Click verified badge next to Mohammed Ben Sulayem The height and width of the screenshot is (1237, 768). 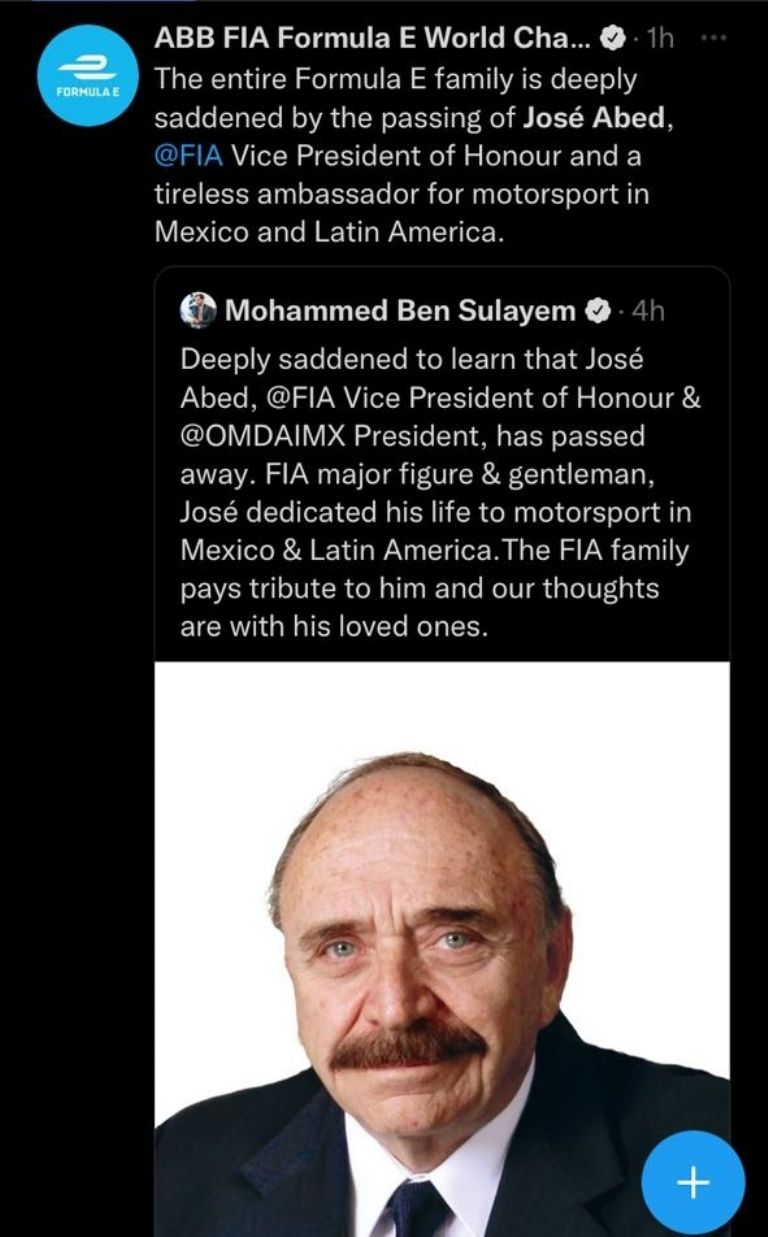(x=597, y=311)
